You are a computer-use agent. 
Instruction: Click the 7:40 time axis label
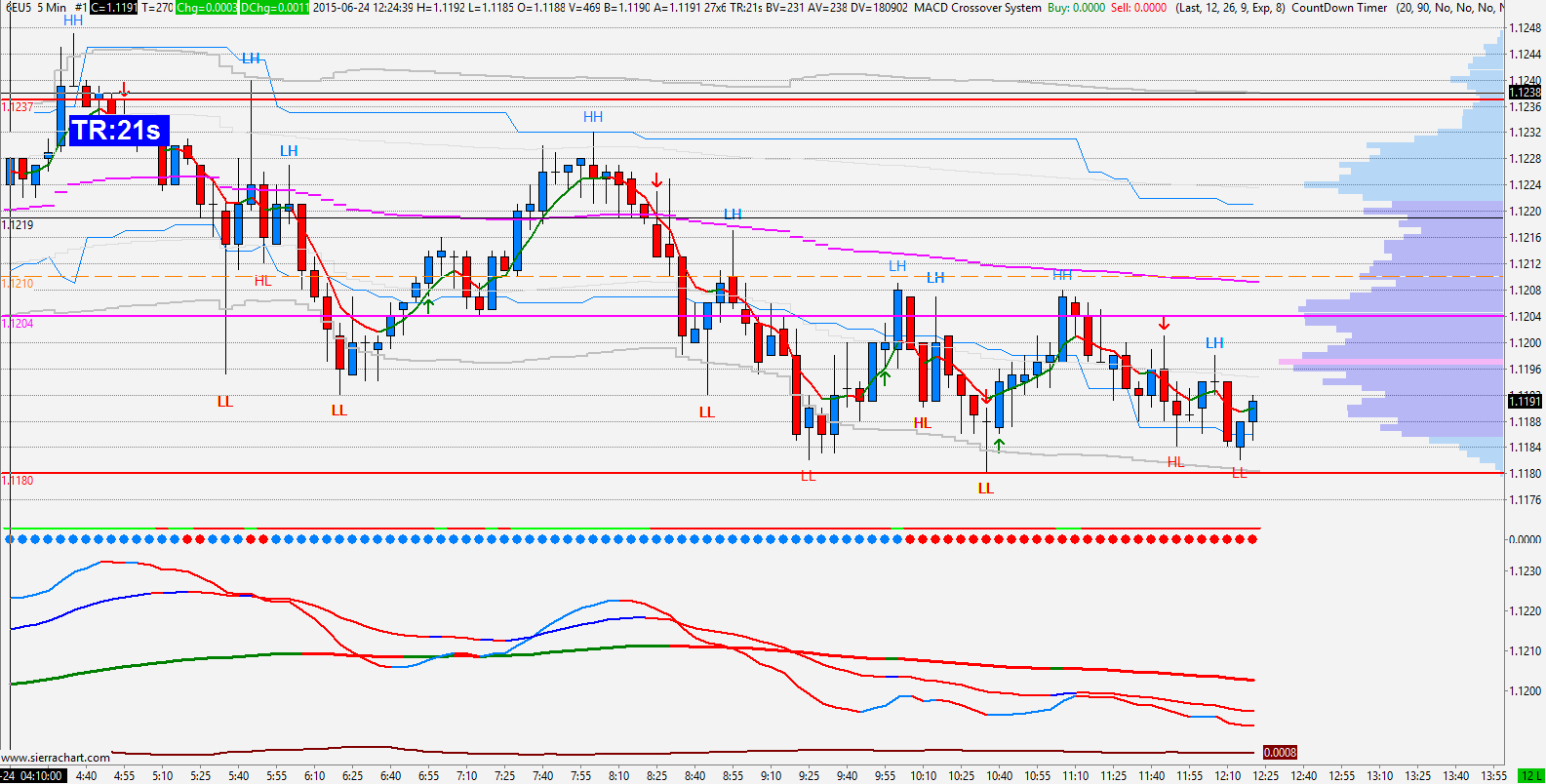pyautogui.click(x=542, y=776)
